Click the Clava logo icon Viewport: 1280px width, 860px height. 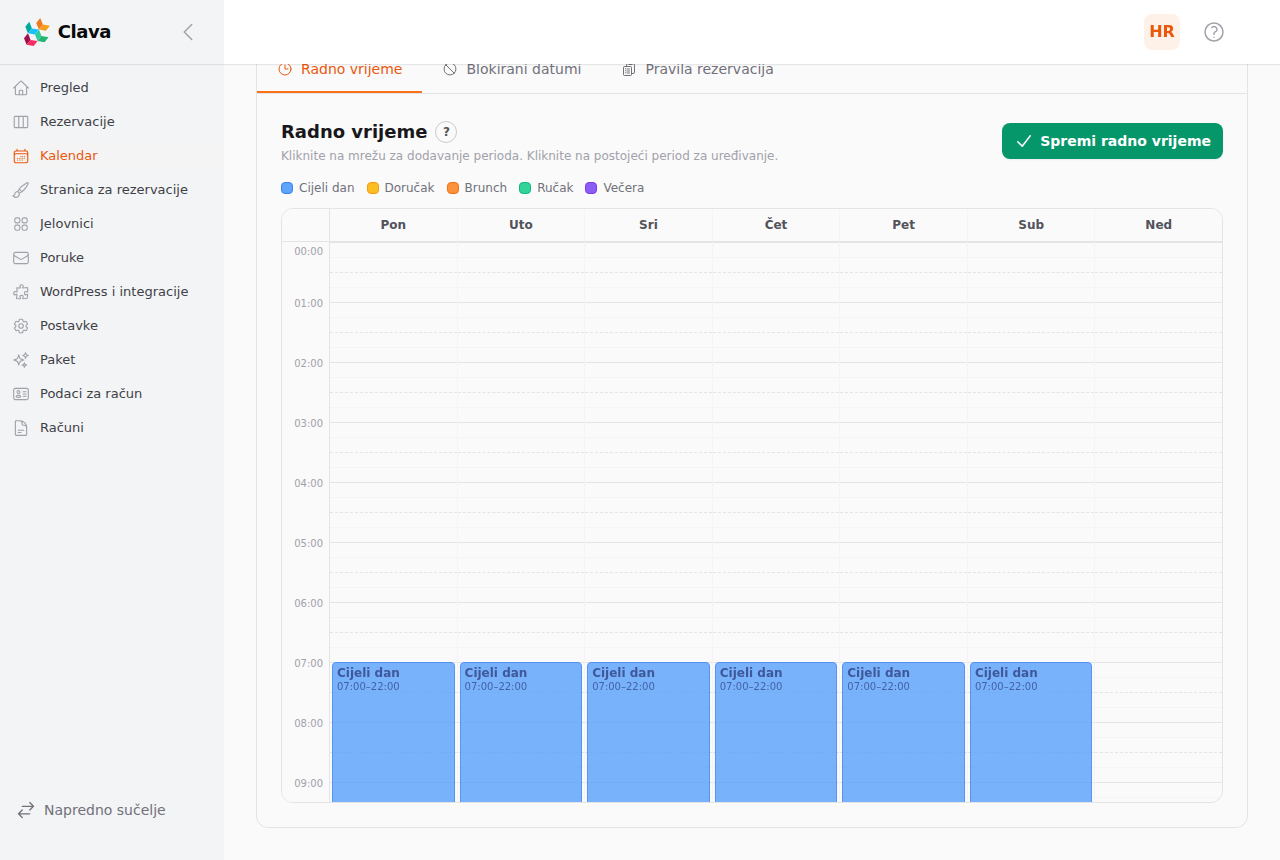pos(36,32)
